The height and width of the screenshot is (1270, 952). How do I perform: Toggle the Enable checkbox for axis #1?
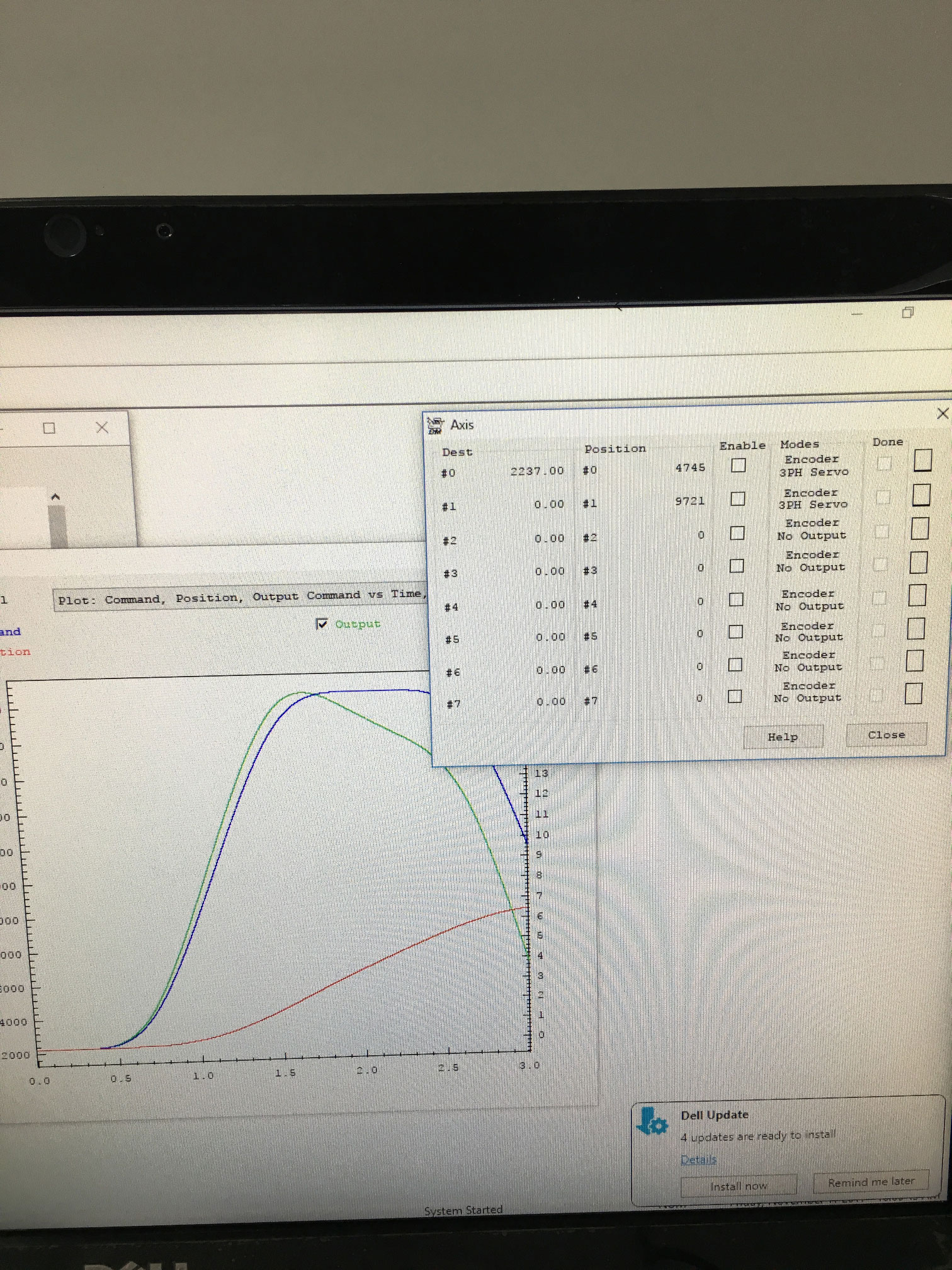point(737,499)
